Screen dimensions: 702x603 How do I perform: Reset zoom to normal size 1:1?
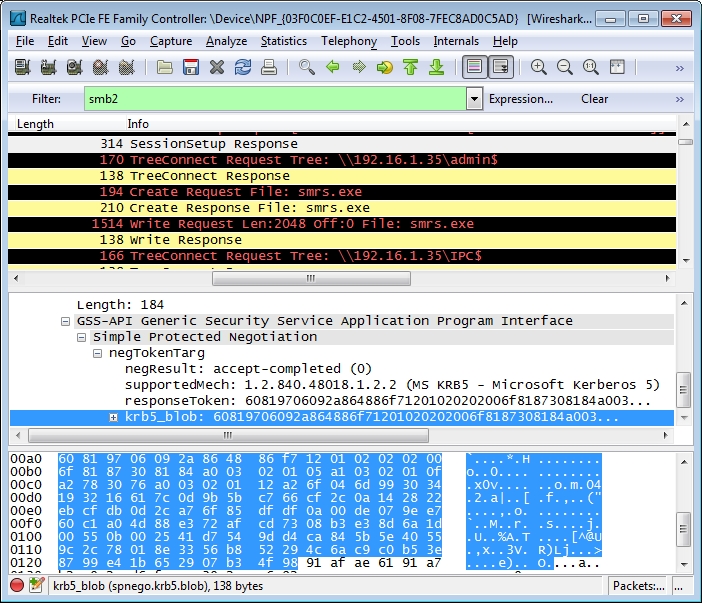click(591, 67)
